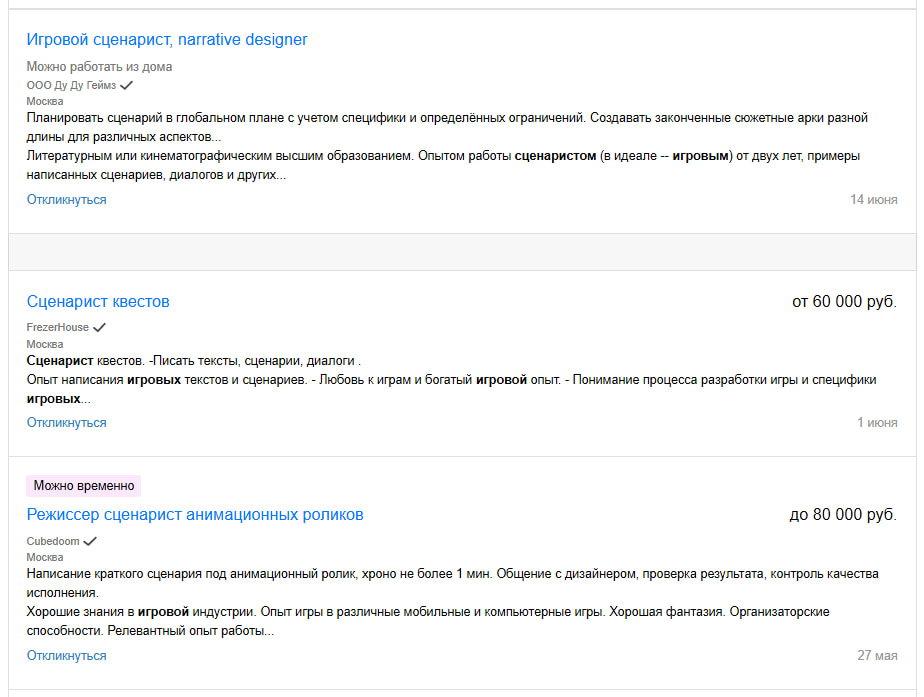Click the '14 июня' posting date
Screen dimensions: 924x697
point(873,200)
